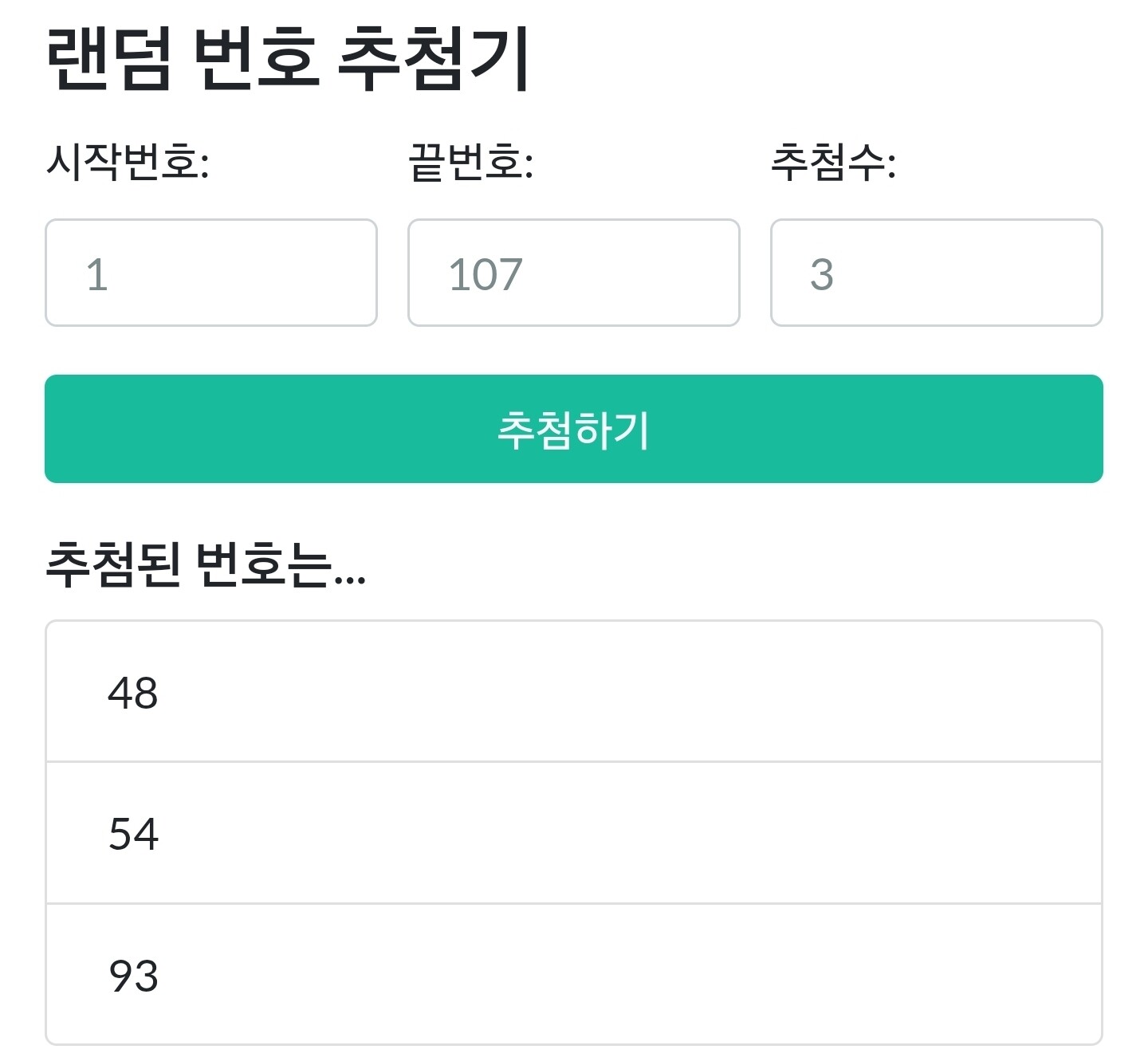Click the 추첨수: label text
Screen dimensions: 1148x1061
(x=833, y=162)
